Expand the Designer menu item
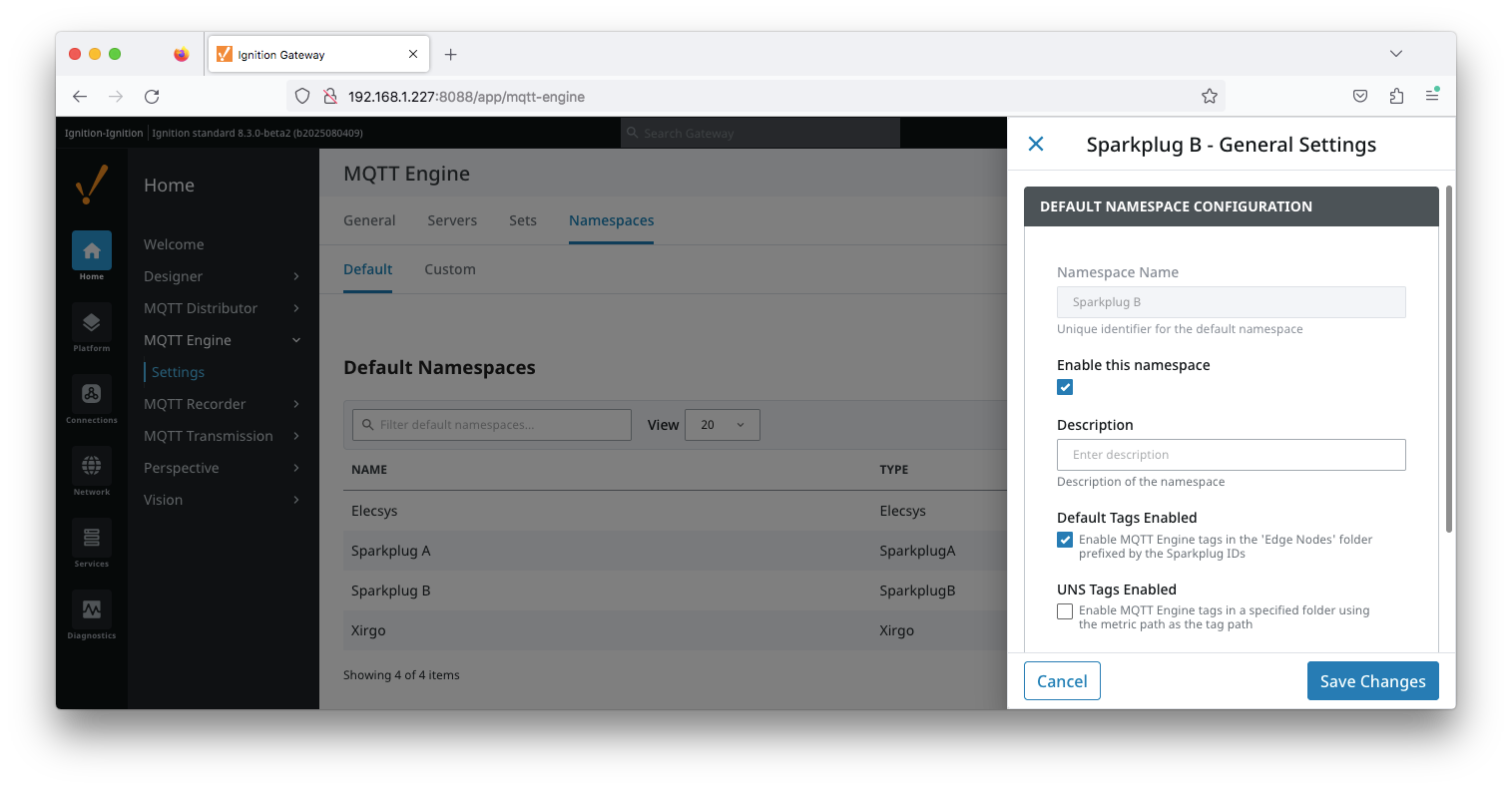Screen dimensions: 1512x789 223,276
